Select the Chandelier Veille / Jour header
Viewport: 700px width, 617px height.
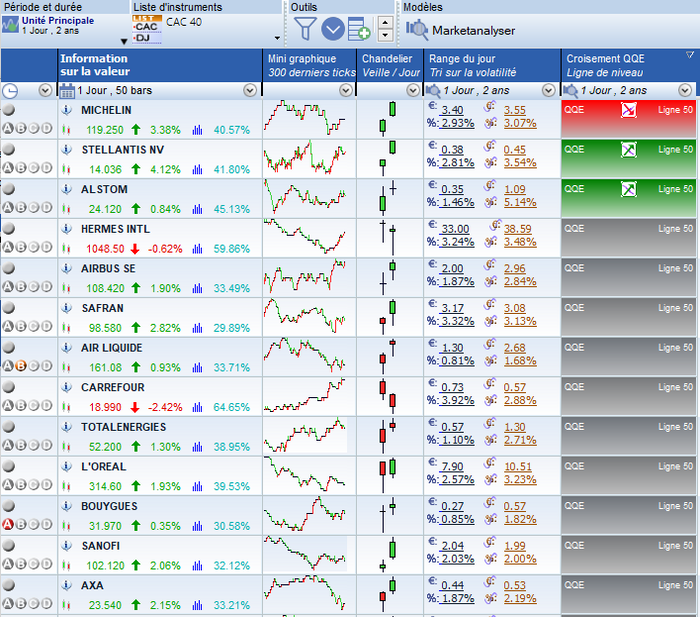pos(390,65)
